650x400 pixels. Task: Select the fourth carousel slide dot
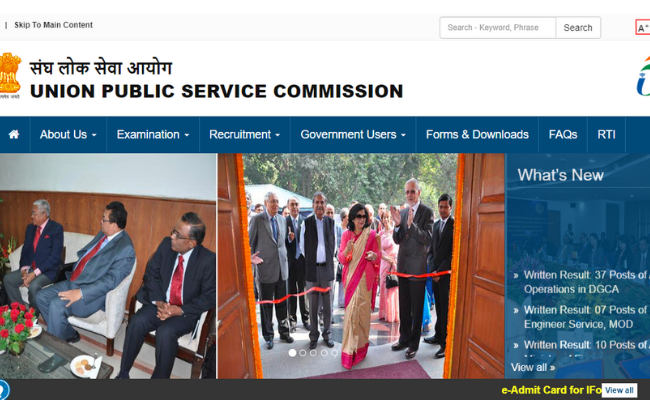(x=324, y=353)
